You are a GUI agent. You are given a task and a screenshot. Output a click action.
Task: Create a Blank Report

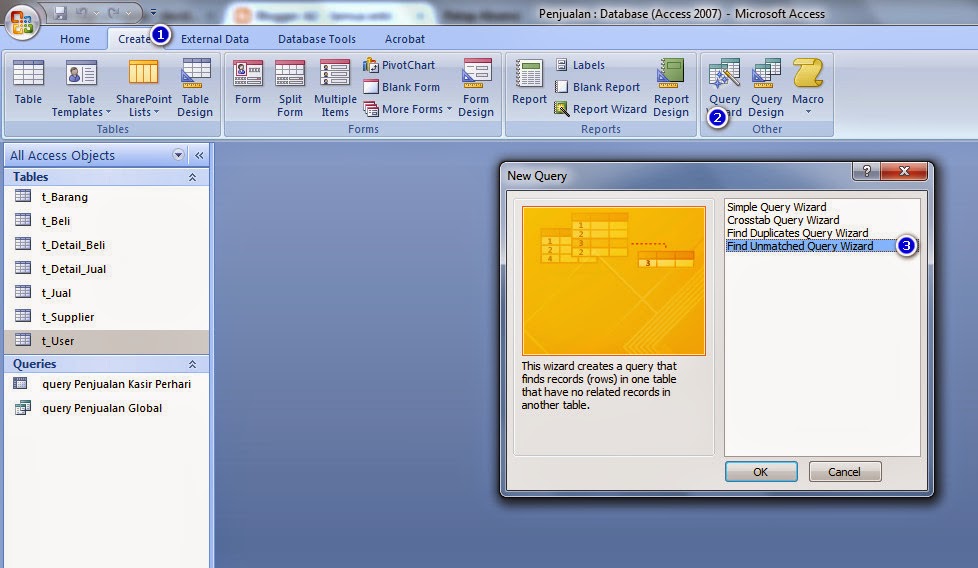598,87
